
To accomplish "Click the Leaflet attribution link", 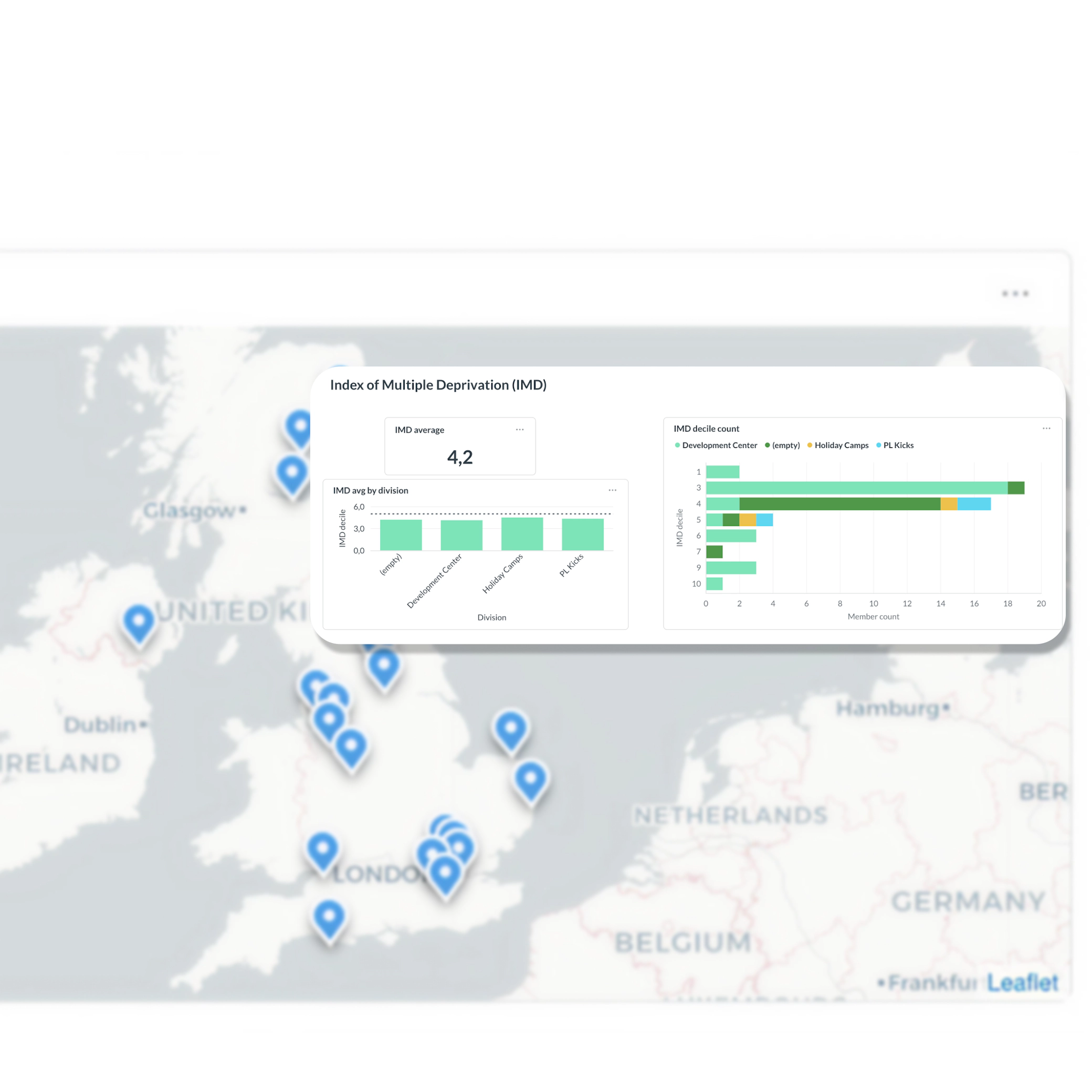I will pos(1022,983).
